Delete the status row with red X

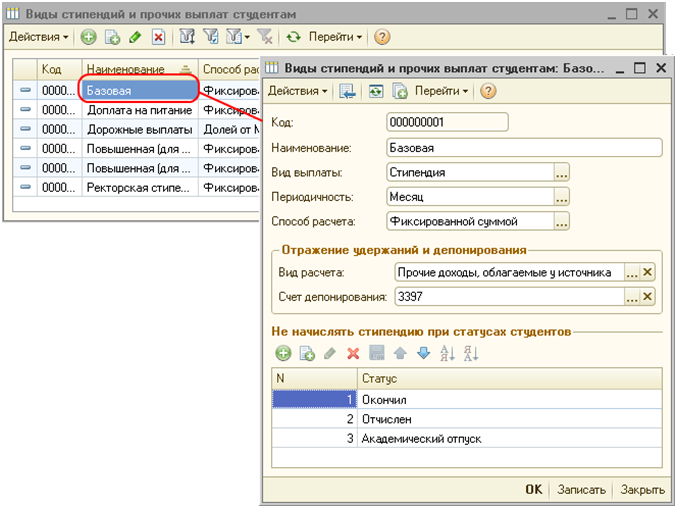[352, 353]
